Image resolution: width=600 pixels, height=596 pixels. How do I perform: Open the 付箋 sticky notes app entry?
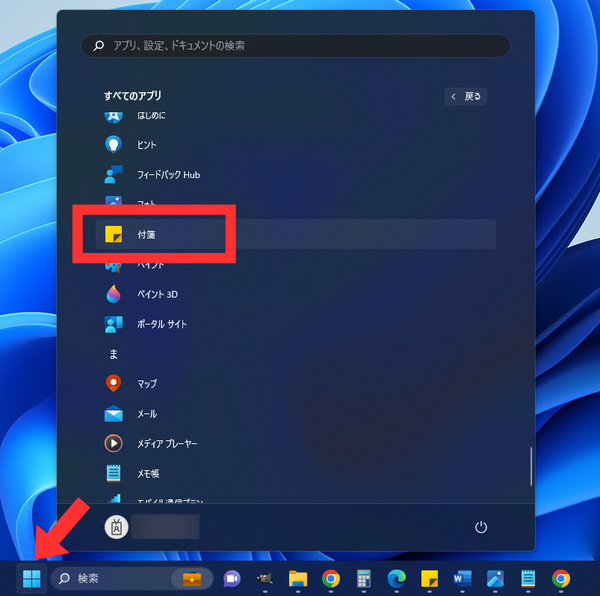[x=295, y=234]
